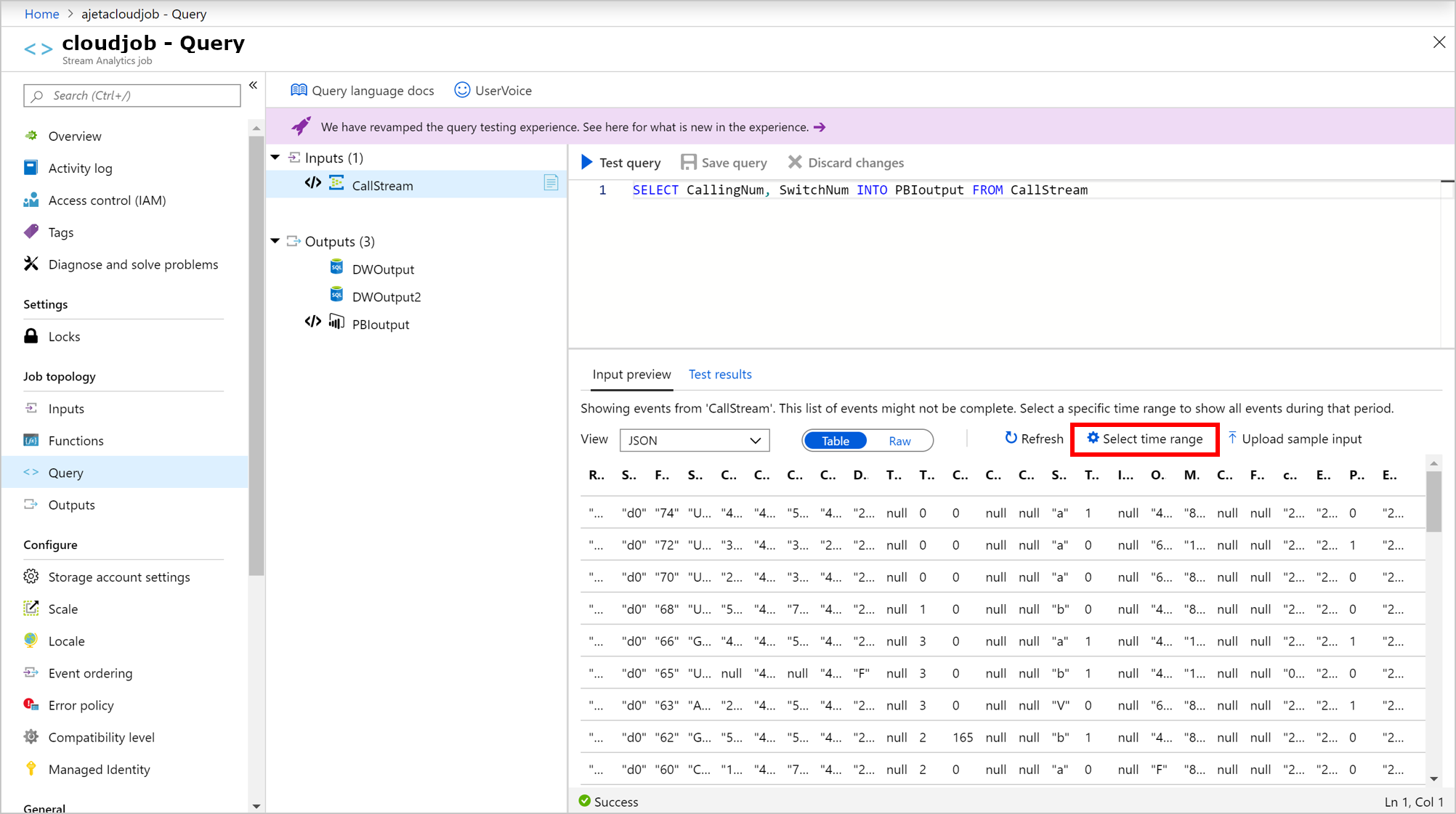
Task: Expand the Outputs section tree
Action: [x=278, y=241]
